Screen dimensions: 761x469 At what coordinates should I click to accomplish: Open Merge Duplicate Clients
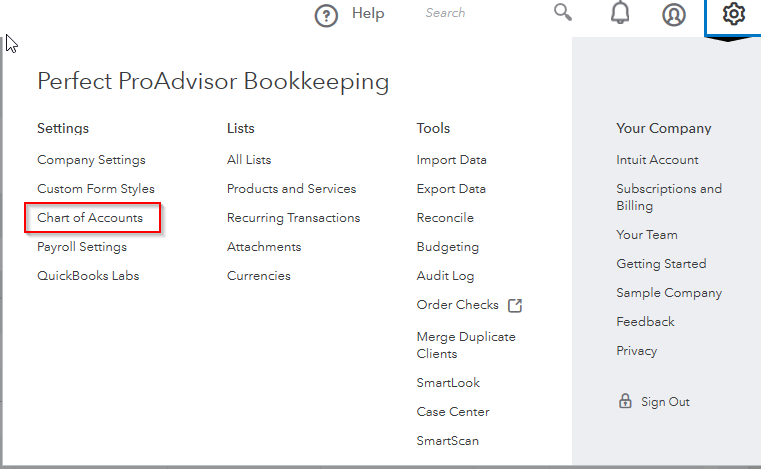point(466,345)
